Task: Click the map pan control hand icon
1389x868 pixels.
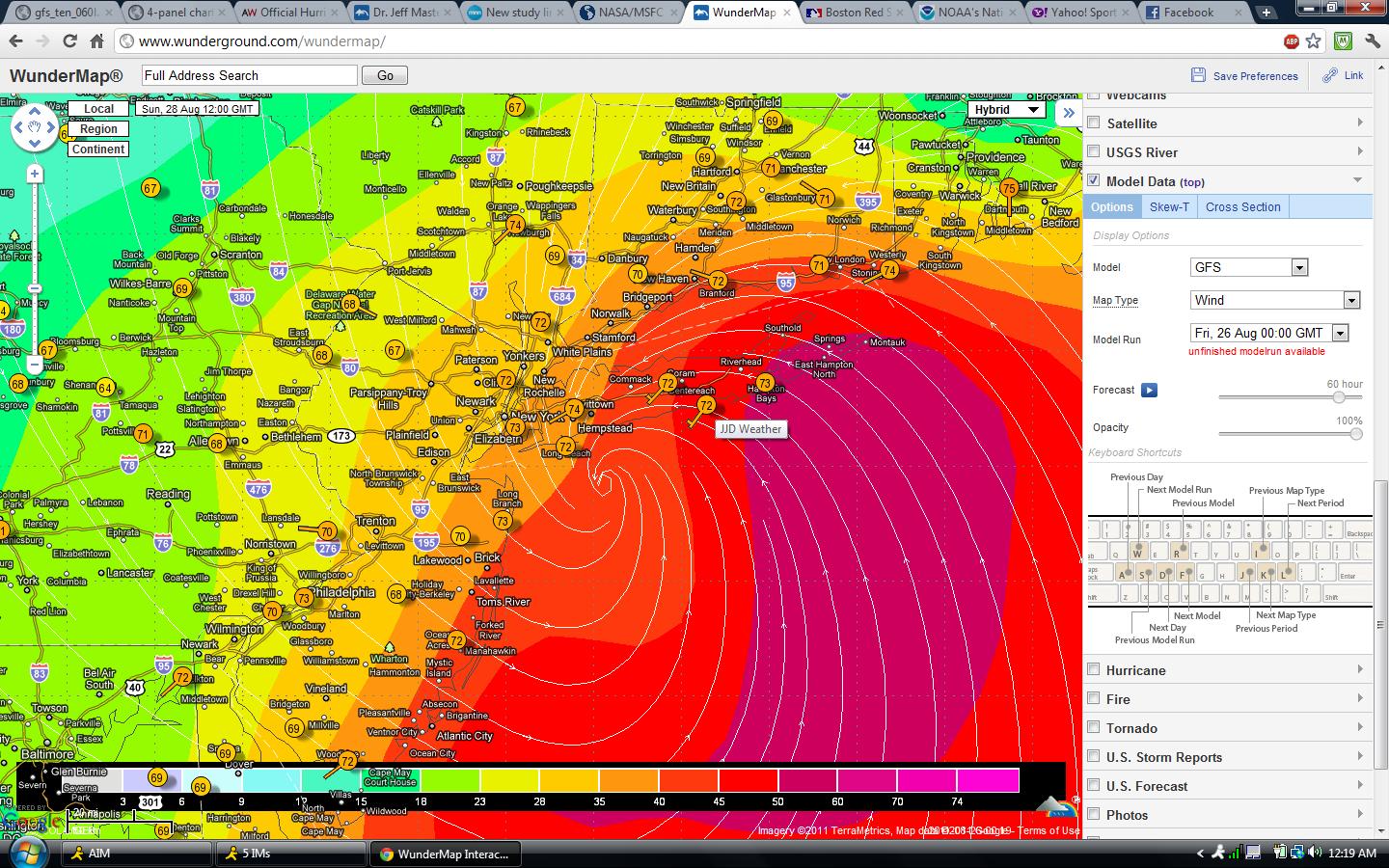Action: click(35, 127)
